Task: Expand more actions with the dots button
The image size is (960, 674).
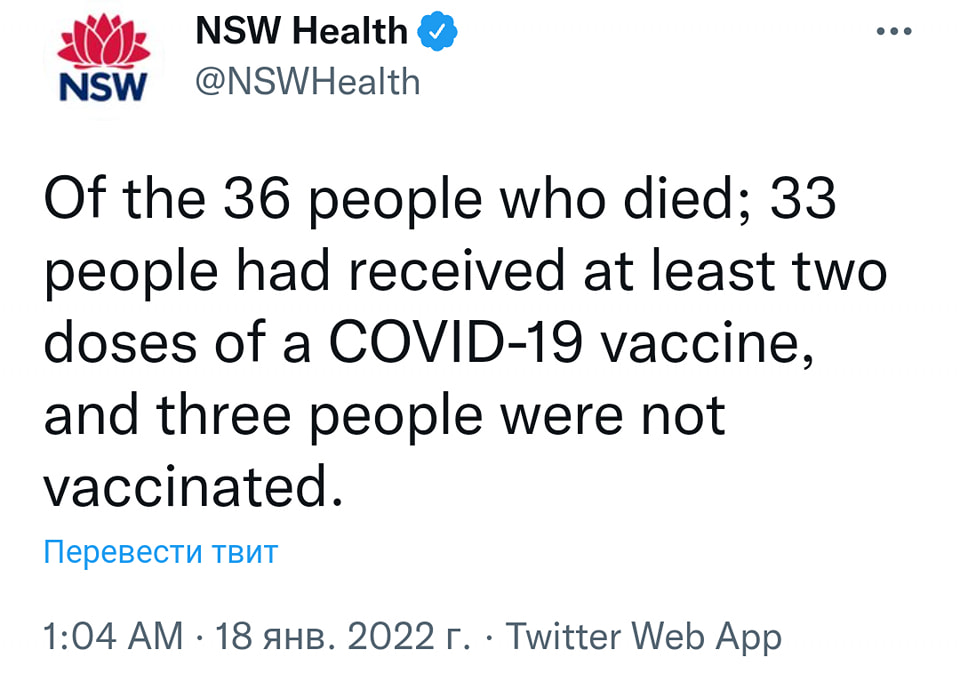Action: (892, 30)
